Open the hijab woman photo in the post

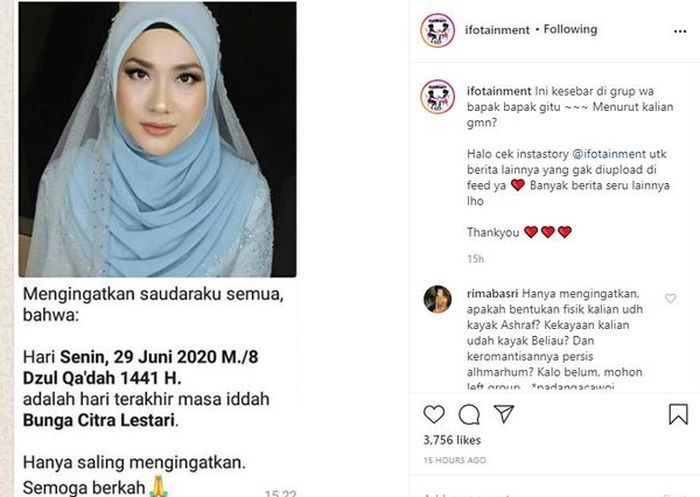click(158, 139)
